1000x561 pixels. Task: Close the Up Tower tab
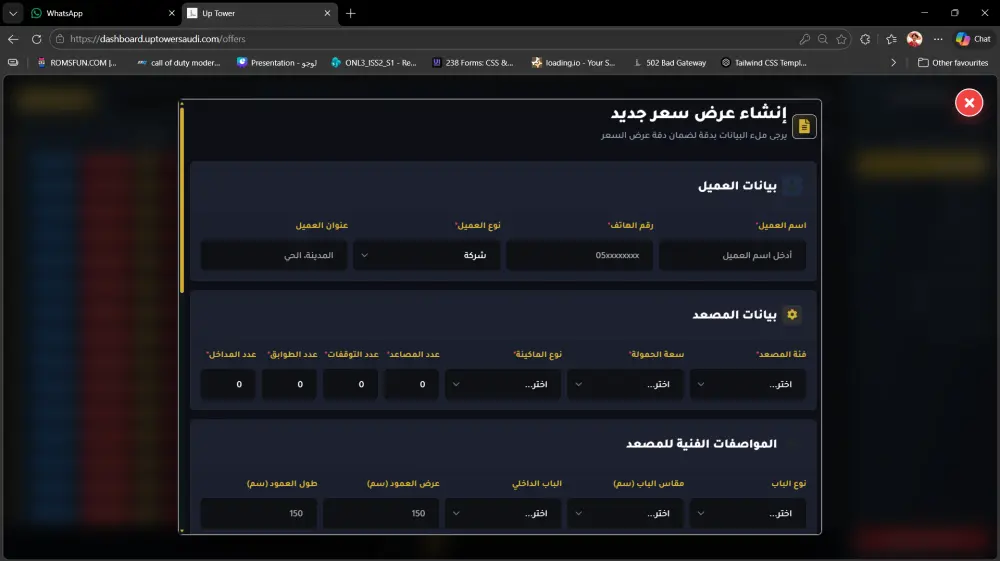click(x=327, y=13)
